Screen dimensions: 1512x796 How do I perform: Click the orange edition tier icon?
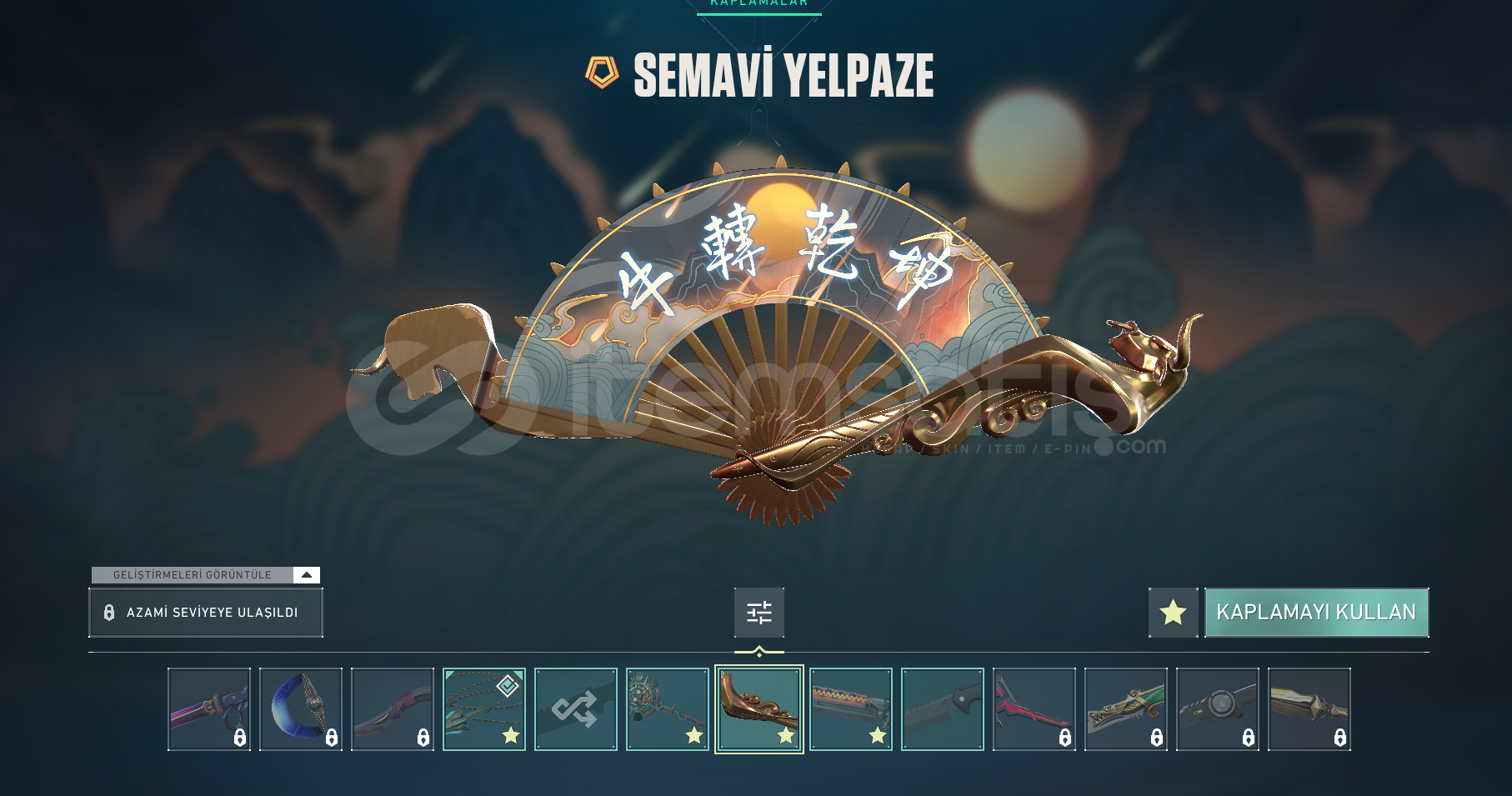[602, 73]
